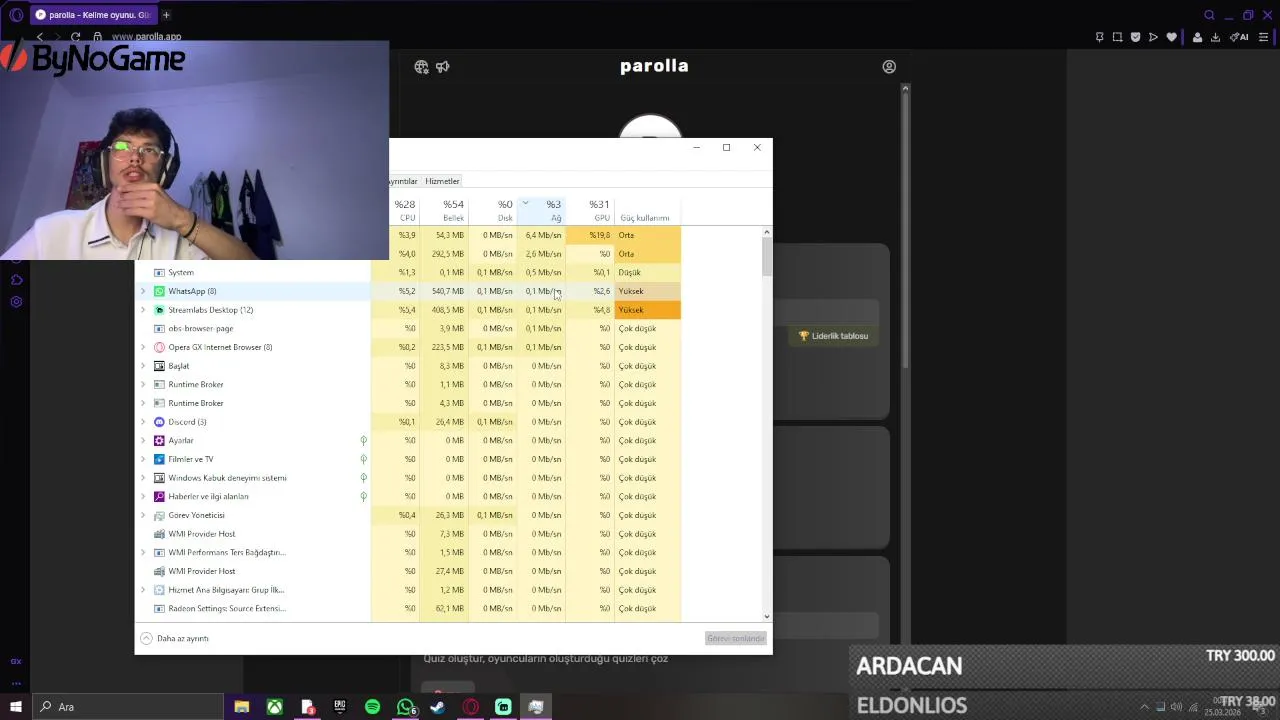
Task: Expand the Filmler ve TV process row
Action: tap(143, 459)
